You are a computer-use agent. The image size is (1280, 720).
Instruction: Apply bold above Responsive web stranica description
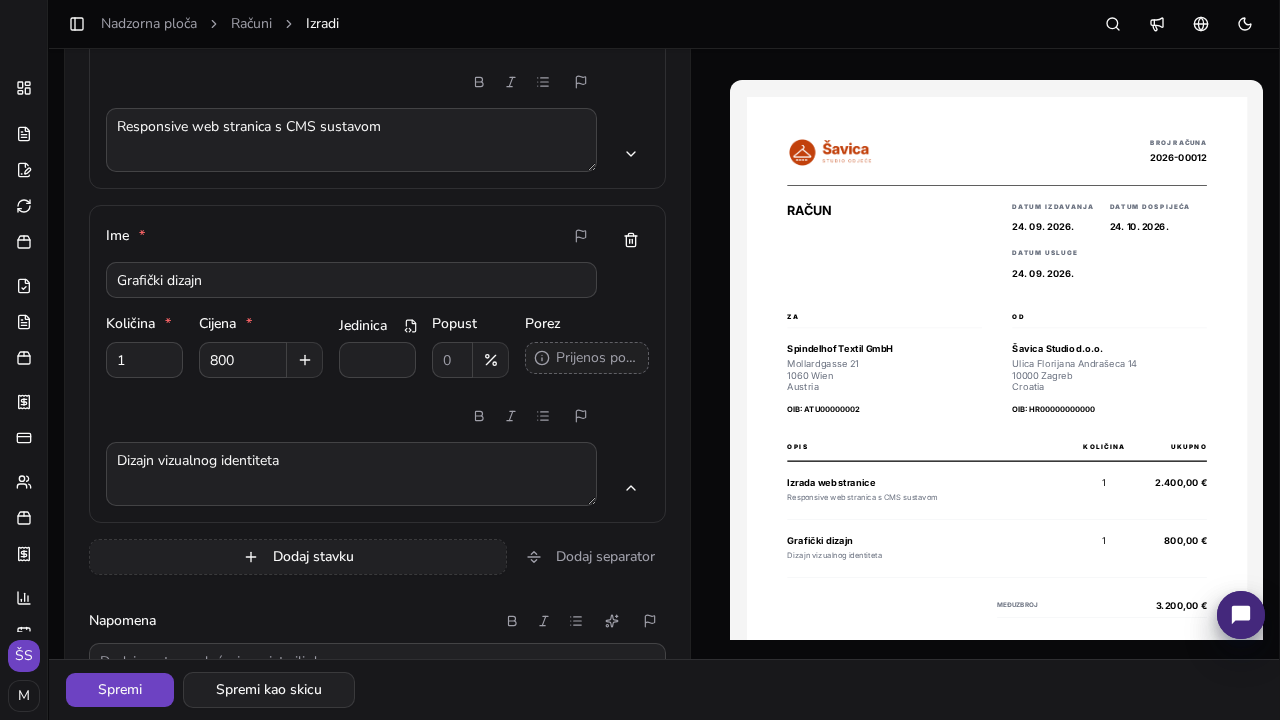[x=479, y=82]
